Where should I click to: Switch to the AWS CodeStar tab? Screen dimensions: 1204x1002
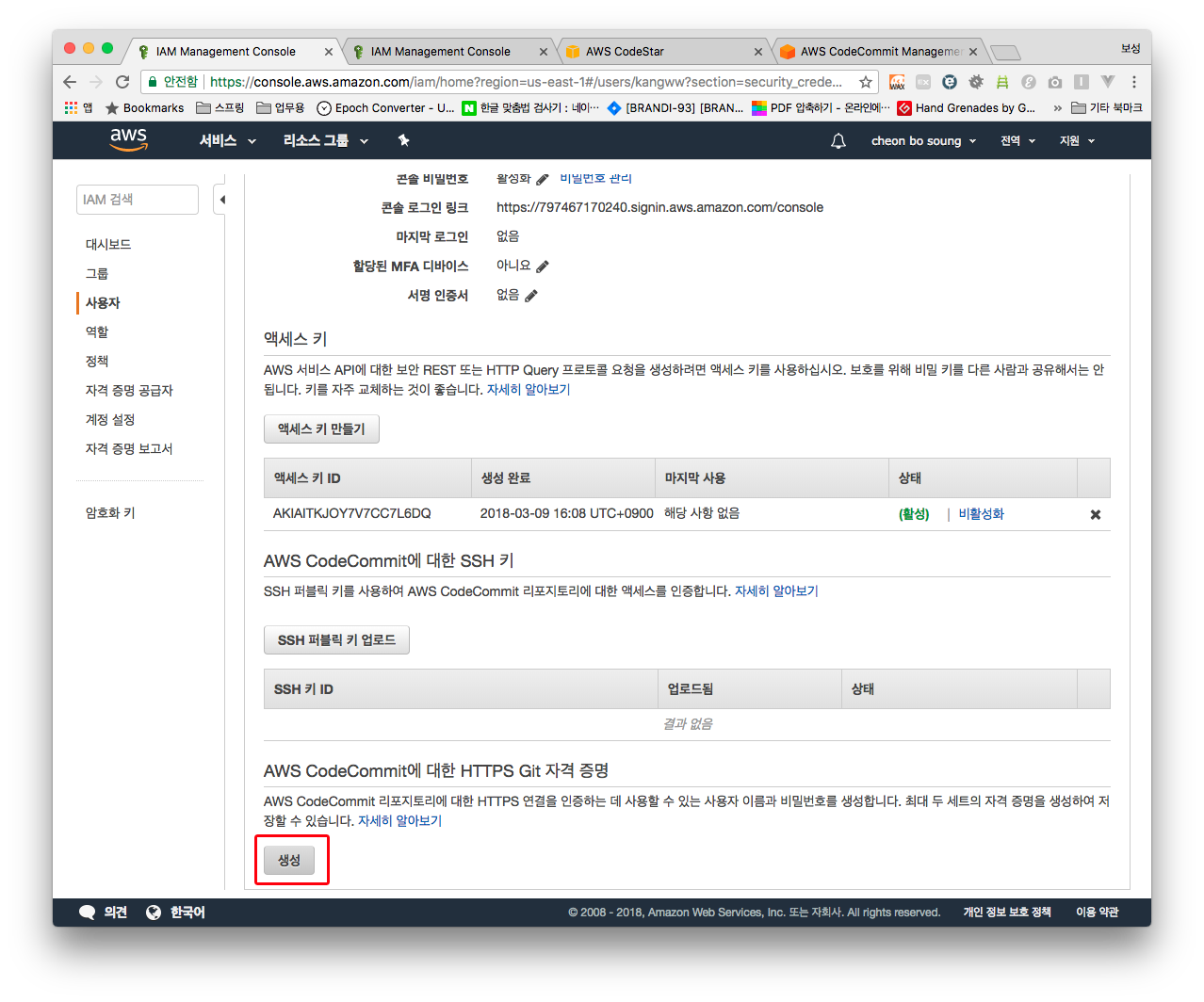coord(662,52)
